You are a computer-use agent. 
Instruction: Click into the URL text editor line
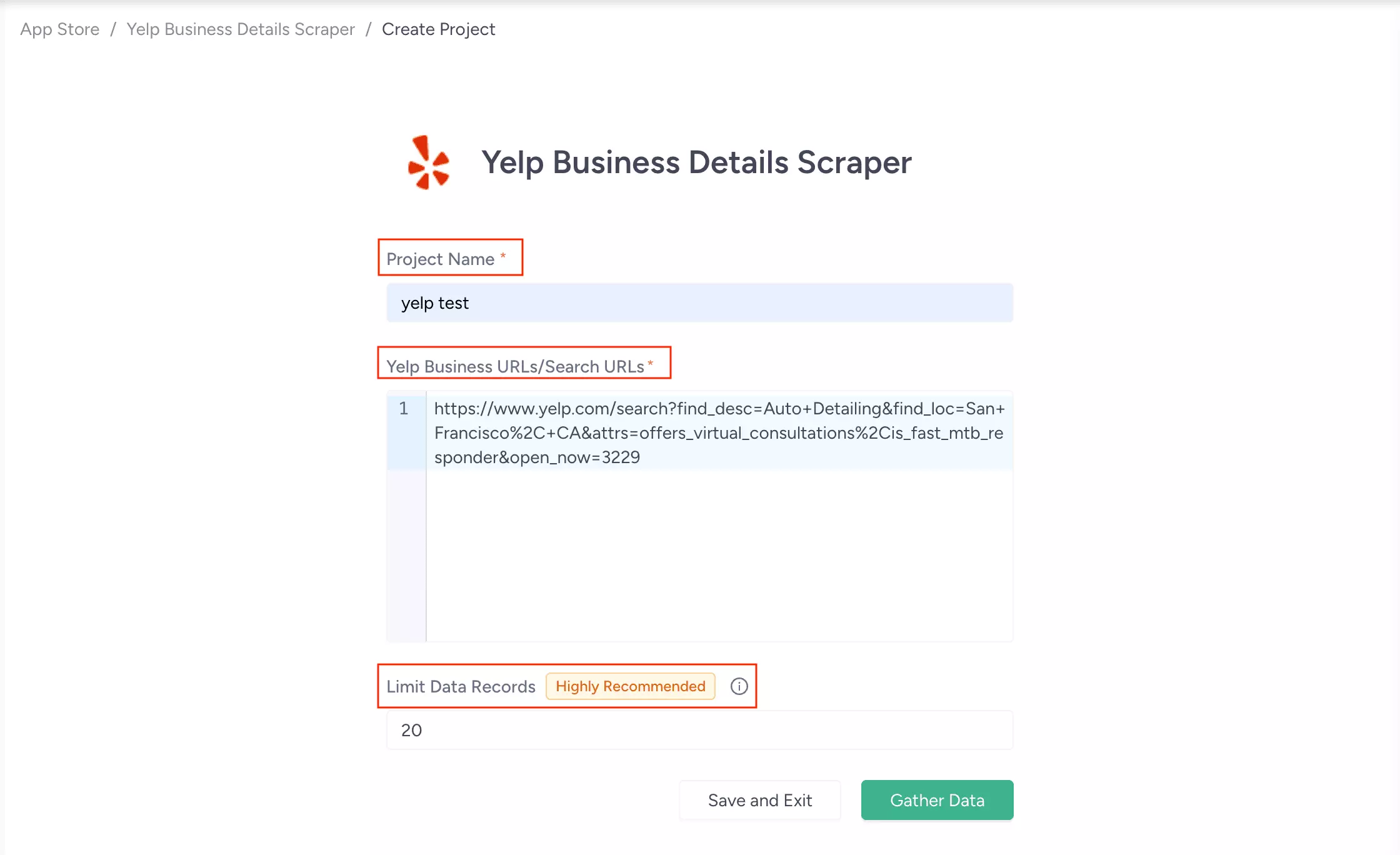(x=719, y=432)
